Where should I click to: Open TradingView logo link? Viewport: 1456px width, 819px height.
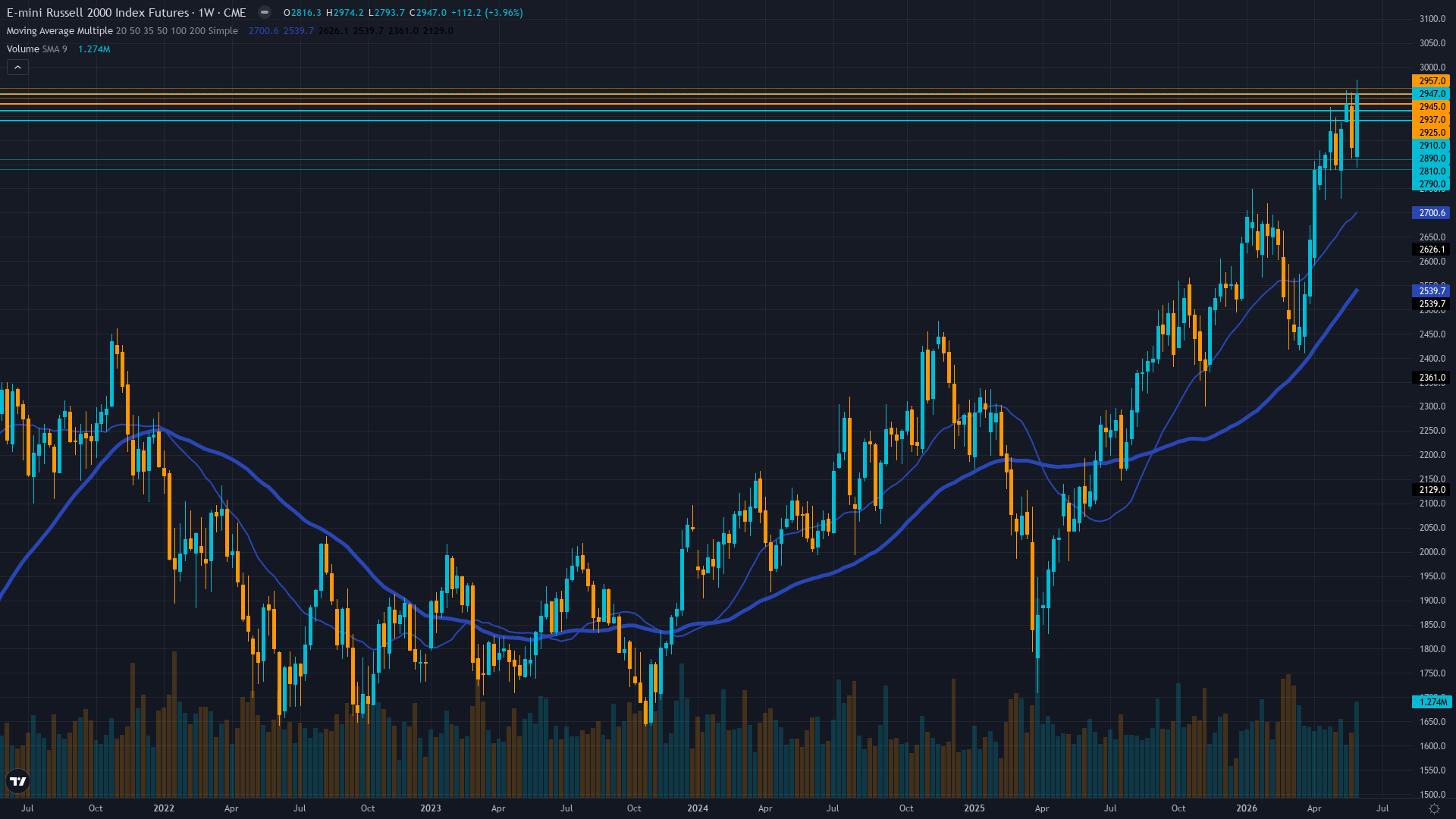[x=17, y=780]
